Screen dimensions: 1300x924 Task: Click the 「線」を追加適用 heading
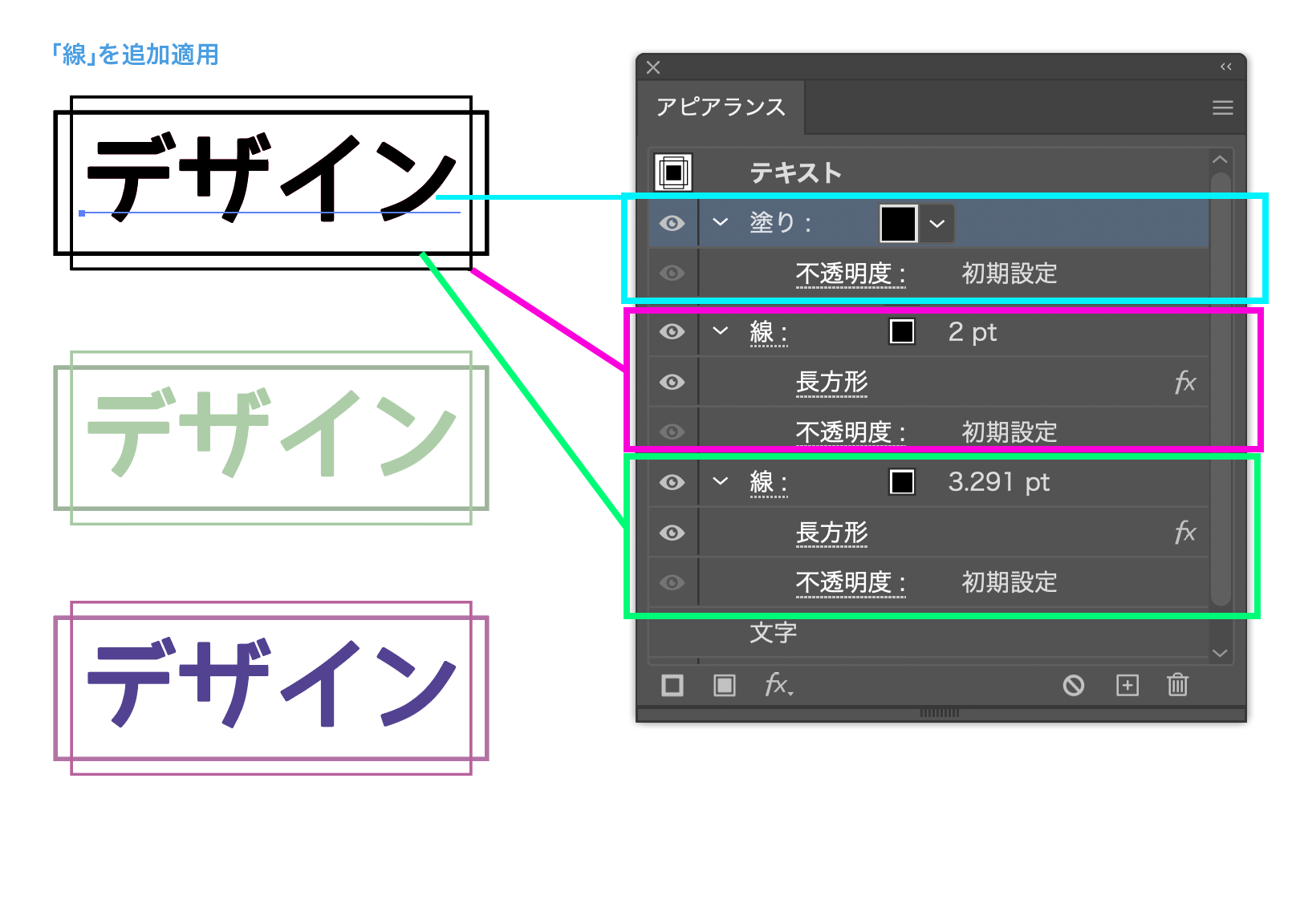coord(135,55)
